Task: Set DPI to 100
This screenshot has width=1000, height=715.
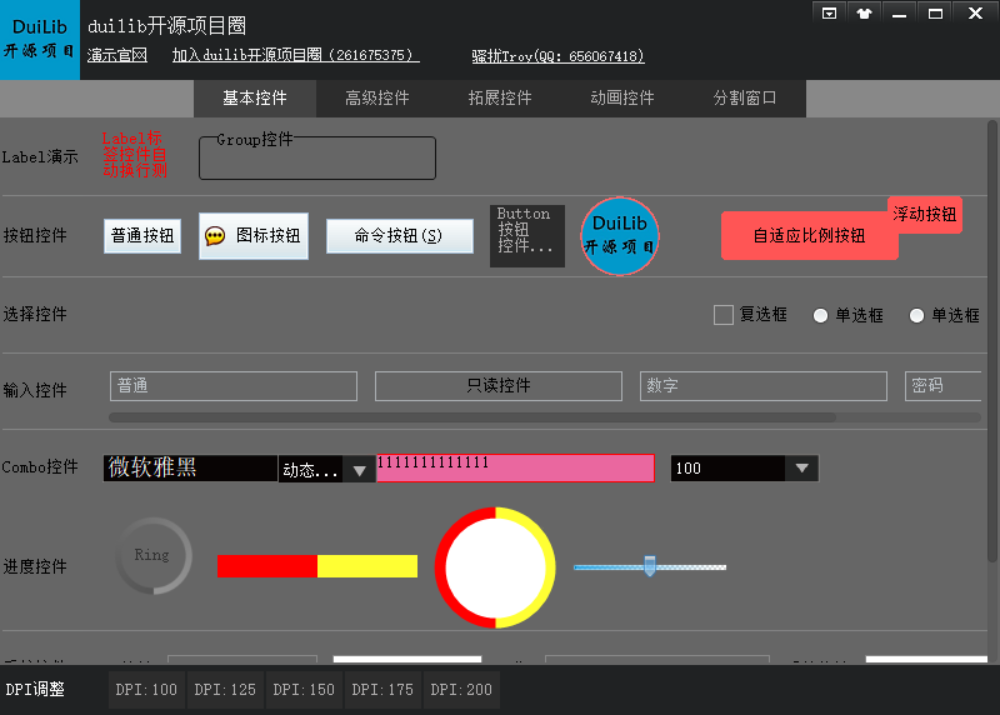Action: tap(146, 689)
